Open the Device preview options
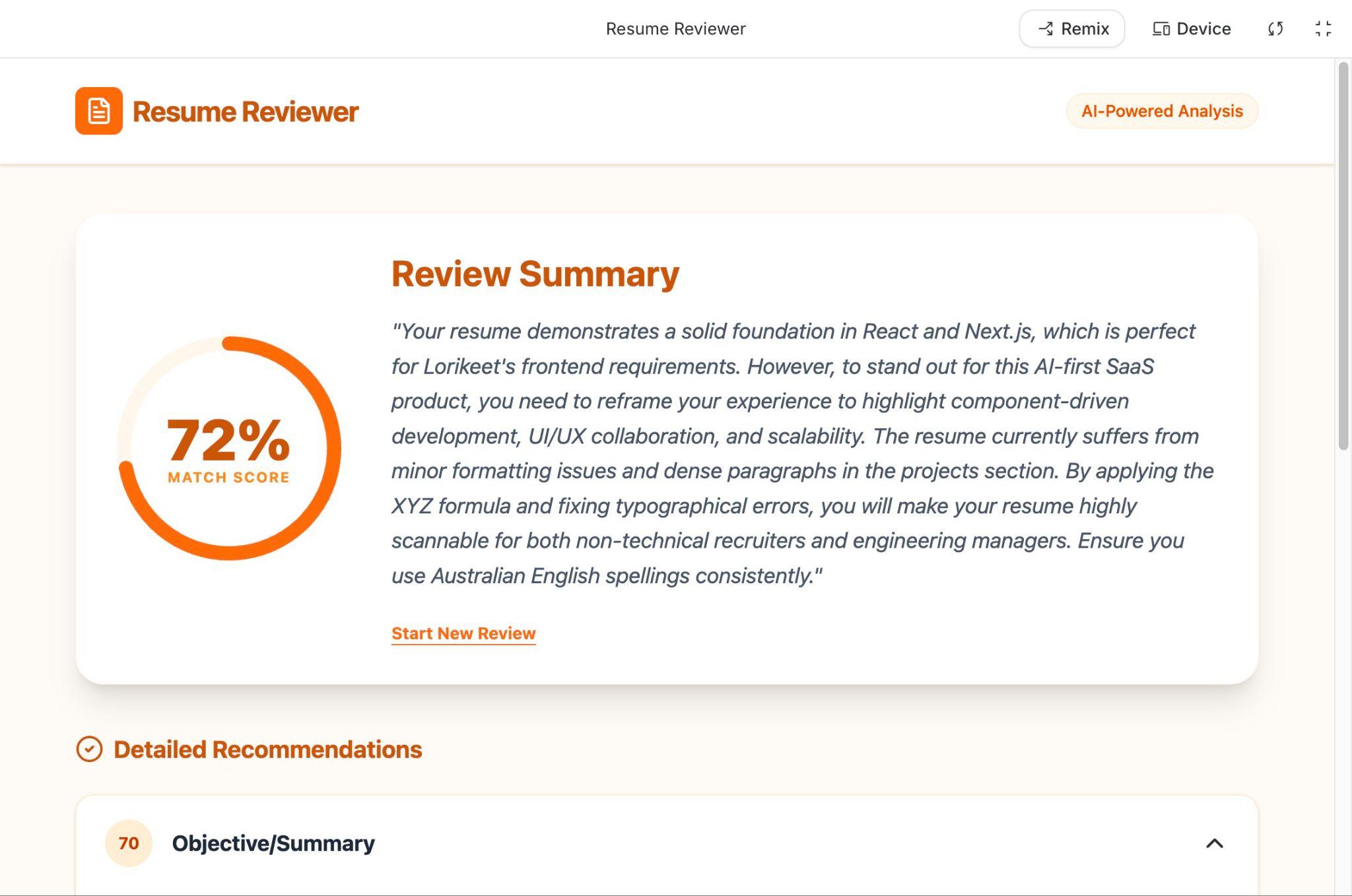The height and width of the screenshot is (896, 1352). (x=1192, y=29)
